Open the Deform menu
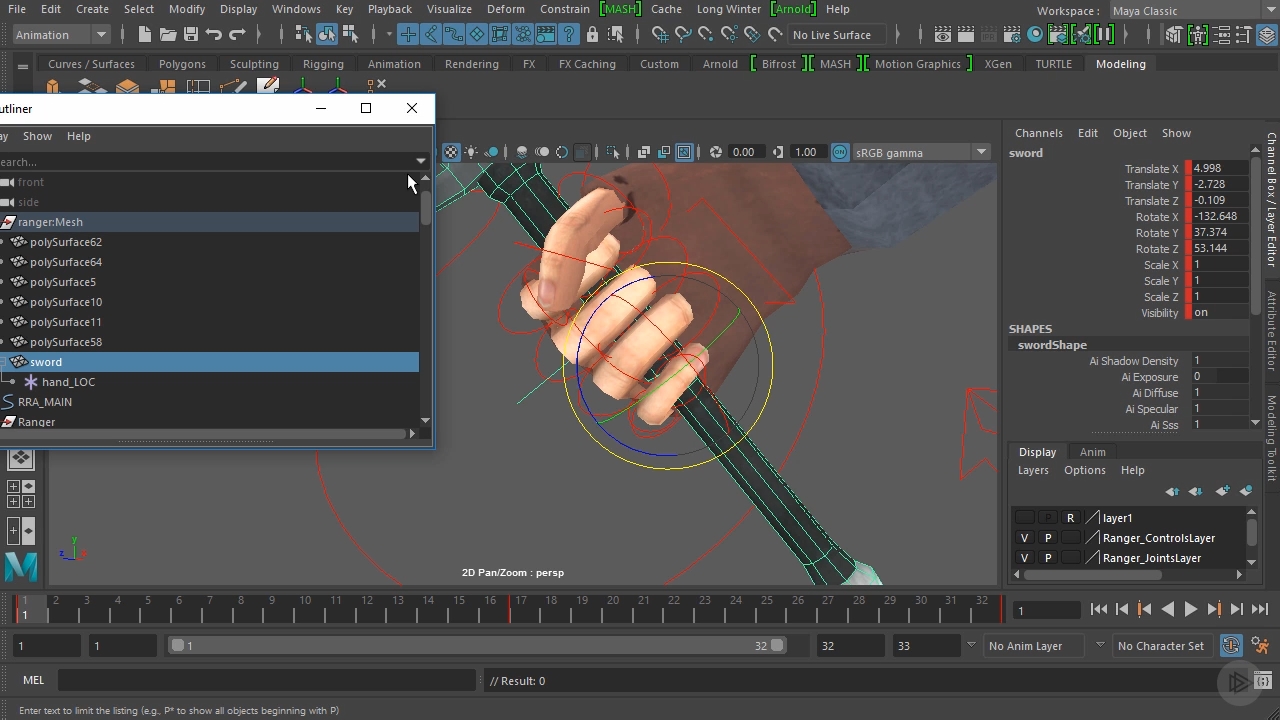This screenshot has width=1280, height=720. 506,9
